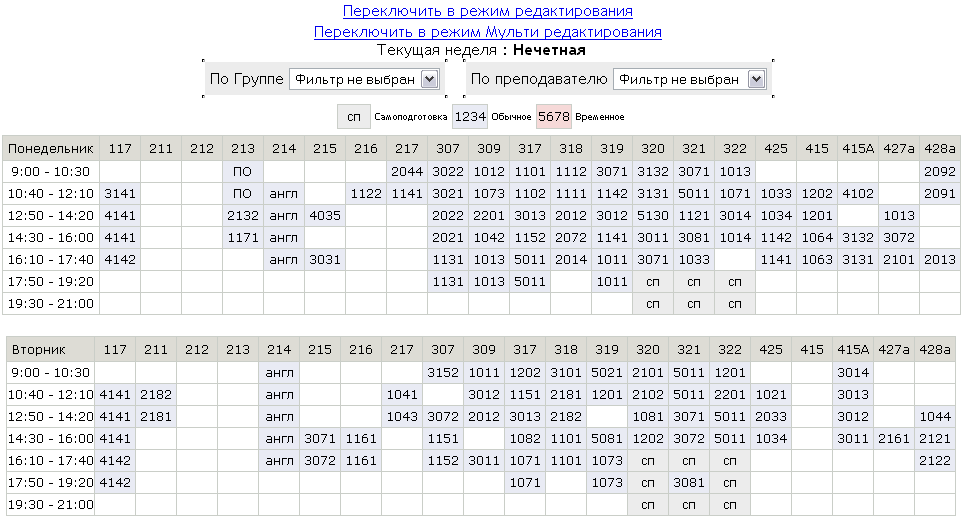
Task: Select cell '1064' in Monday room 415
Action: coord(817,238)
